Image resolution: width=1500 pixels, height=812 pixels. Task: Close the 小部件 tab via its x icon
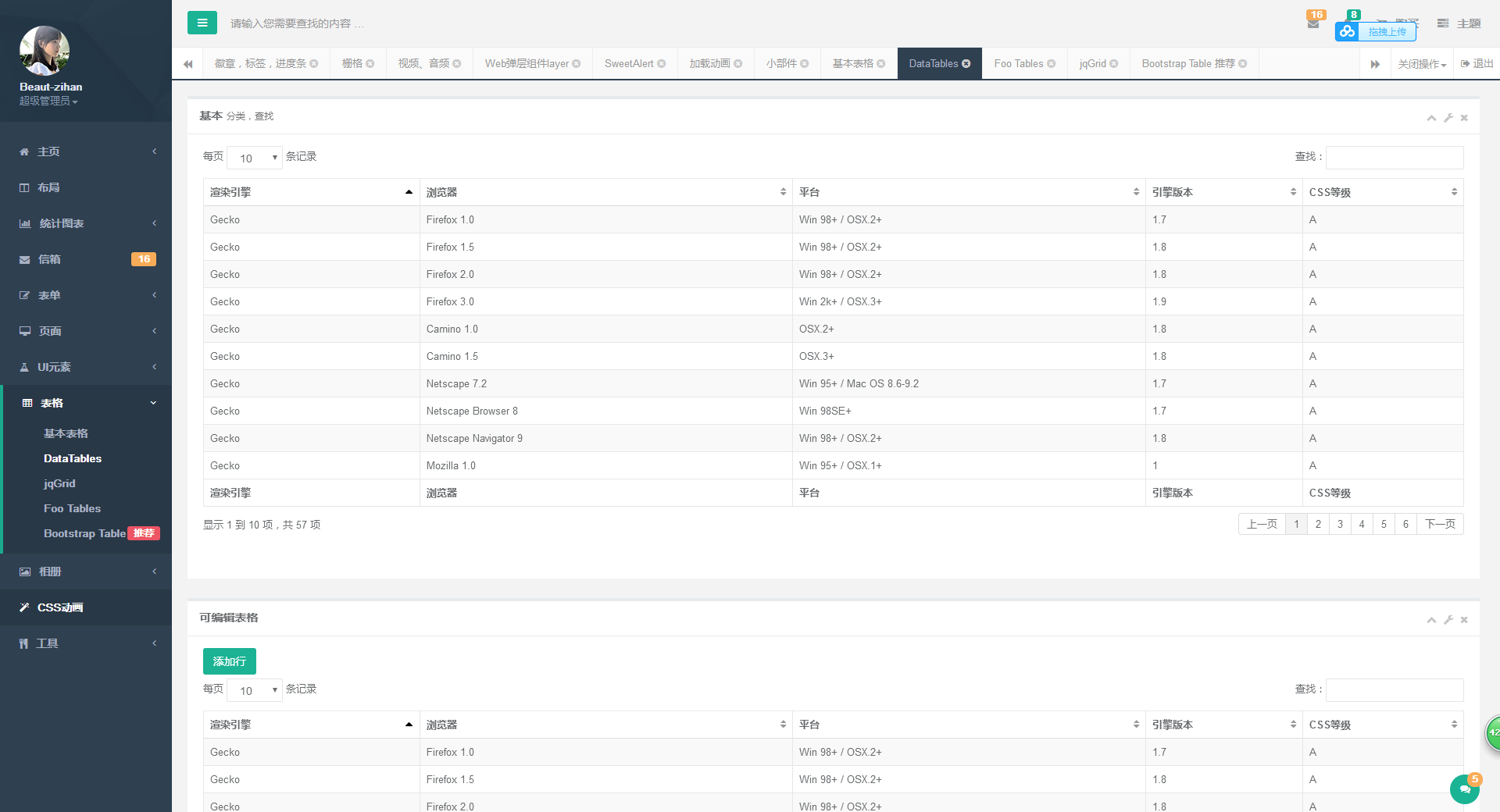click(x=805, y=64)
